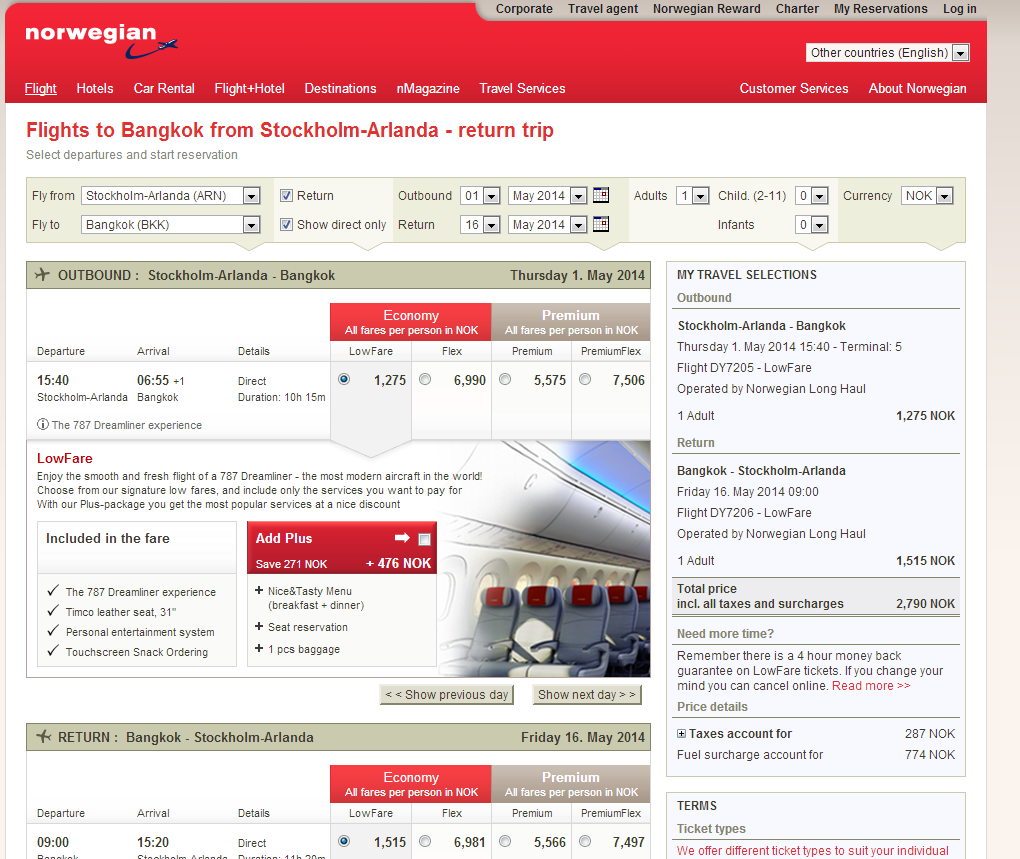The width and height of the screenshot is (1020, 859).
Task: Open the return month dropdown
Action: (x=547, y=224)
